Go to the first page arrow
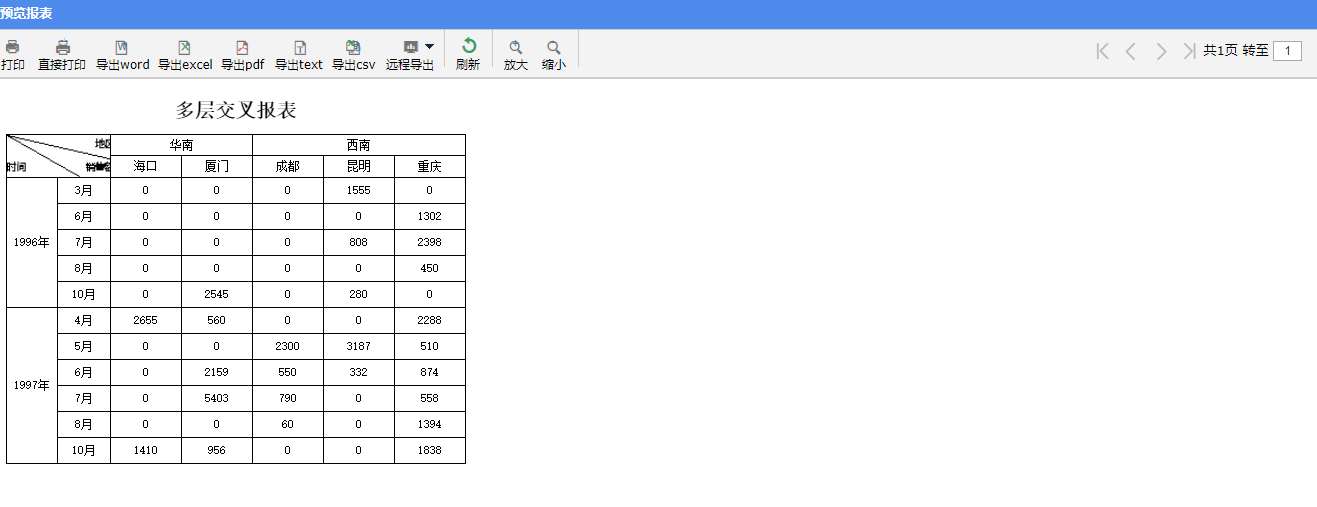This screenshot has height=507, width=1317. [1102, 51]
